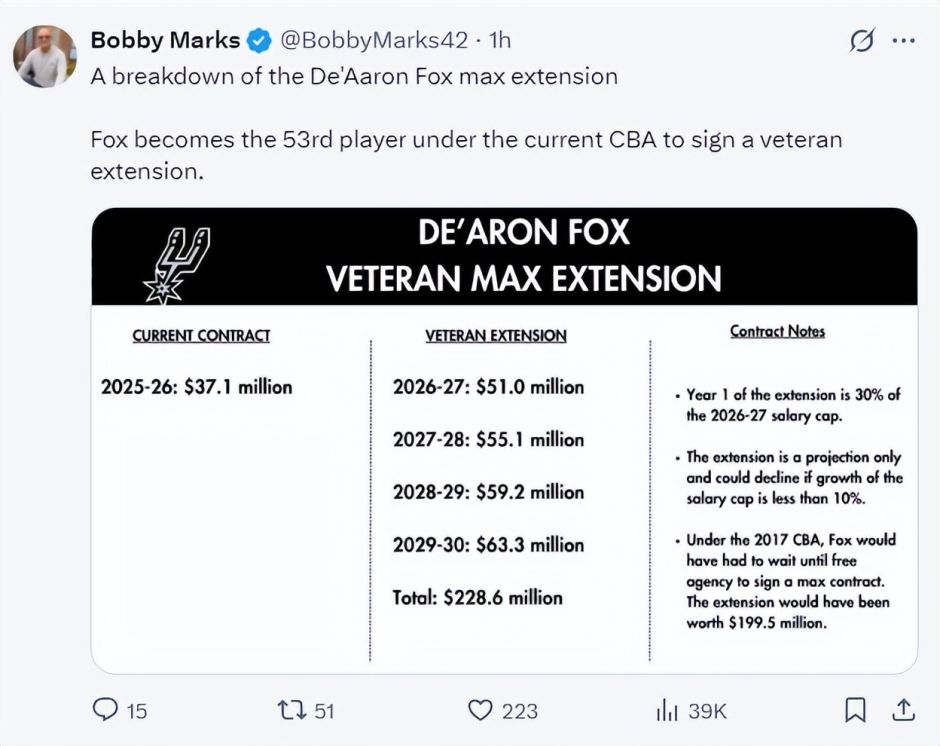Like the tweet with the heart icon
The width and height of the screenshot is (940, 746).
(482, 710)
